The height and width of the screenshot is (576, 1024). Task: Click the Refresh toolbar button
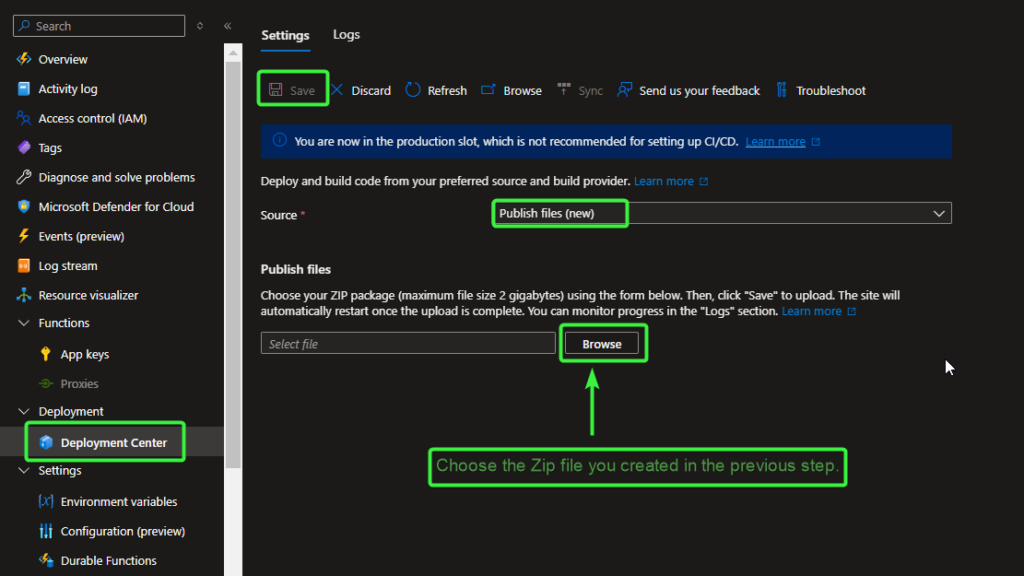[436, 90]
